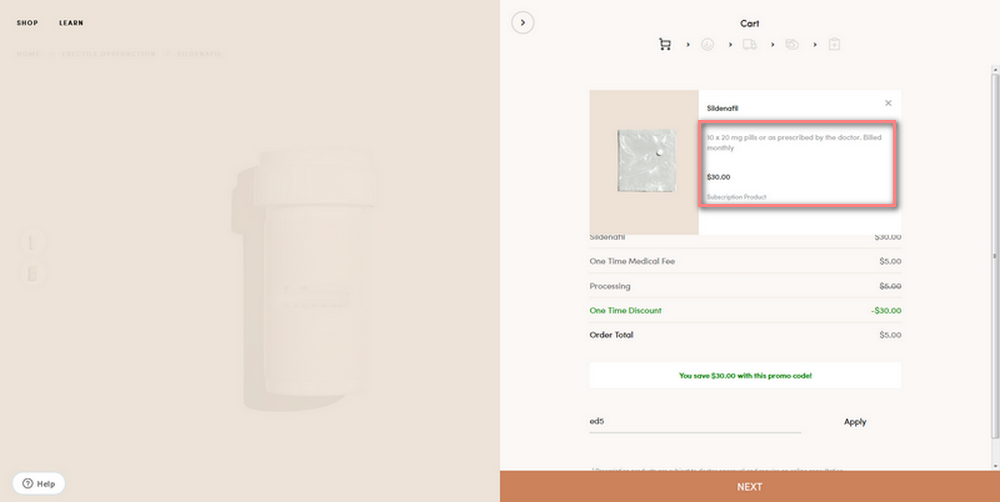Click the 'You save $30.00' promo message
The width and height of the screenshot is (1000, 502).
(746, 376)
